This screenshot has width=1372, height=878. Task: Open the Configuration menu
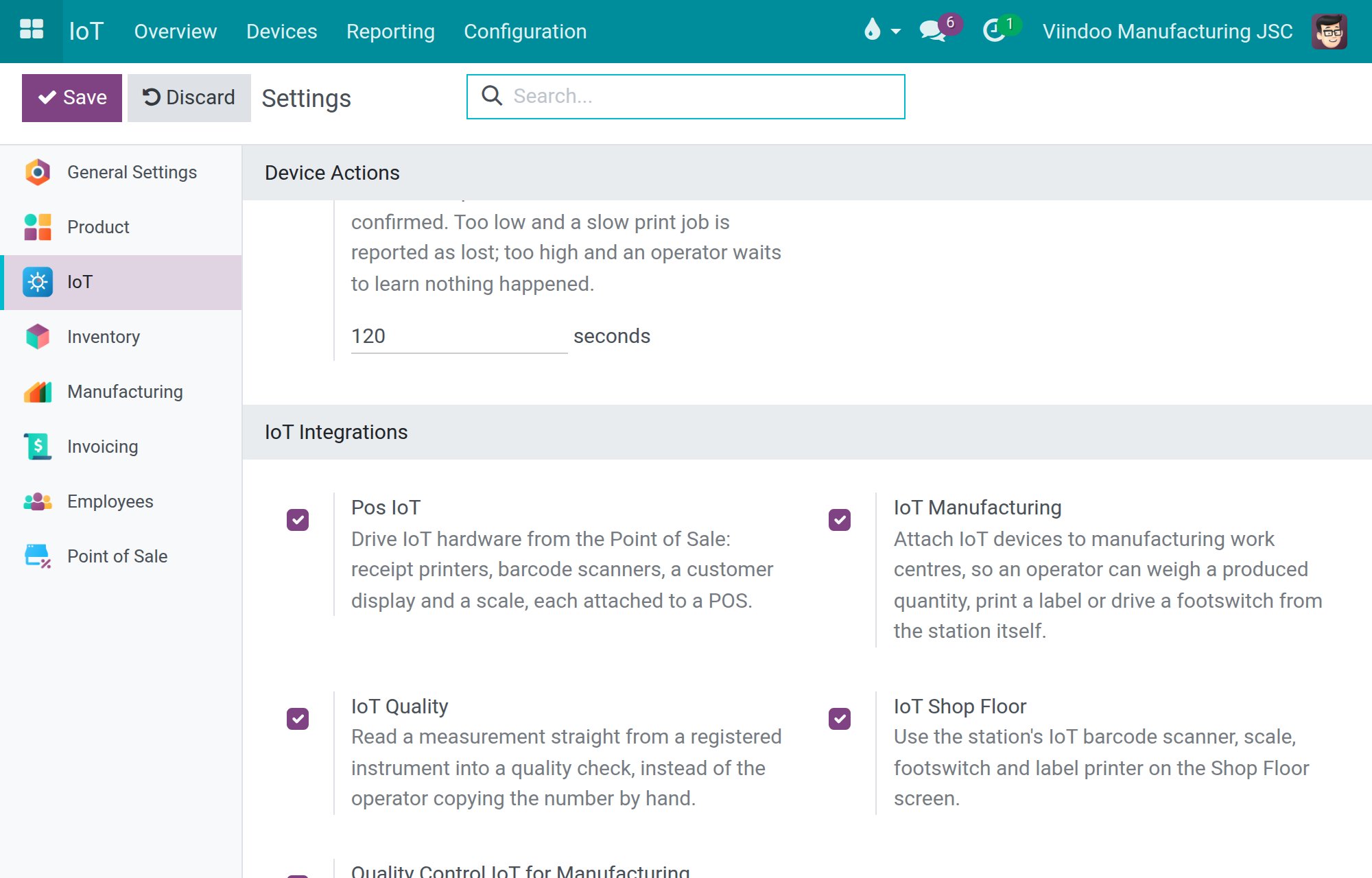pyautogui.click(x=525, y=32)
